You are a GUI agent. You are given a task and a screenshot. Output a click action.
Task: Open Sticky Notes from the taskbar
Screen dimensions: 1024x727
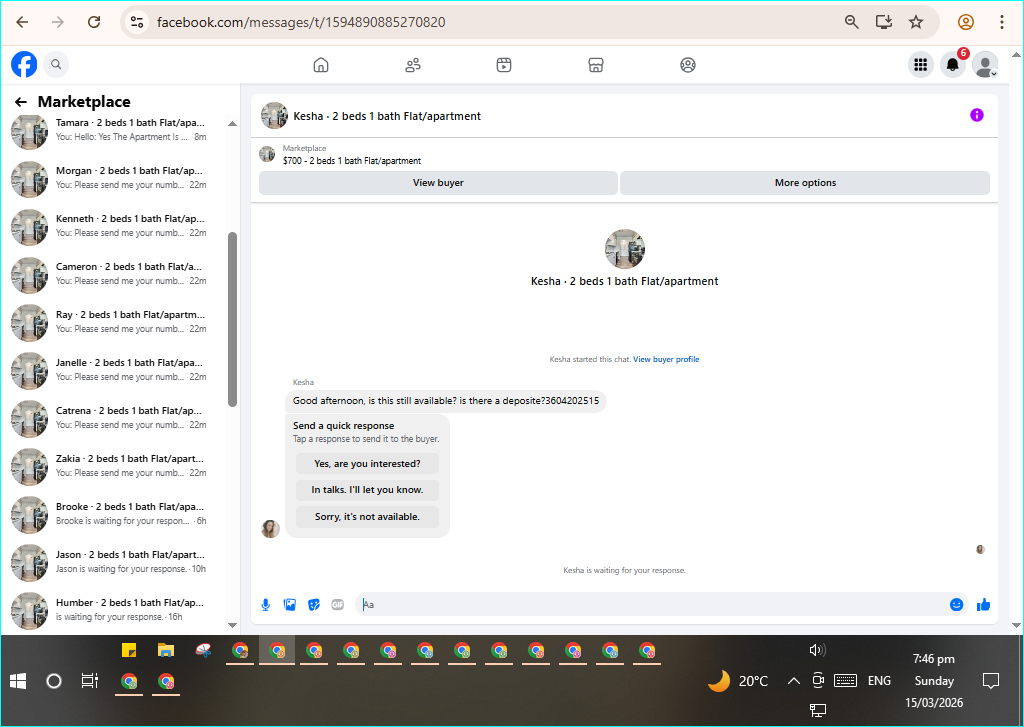pos(129,651)
